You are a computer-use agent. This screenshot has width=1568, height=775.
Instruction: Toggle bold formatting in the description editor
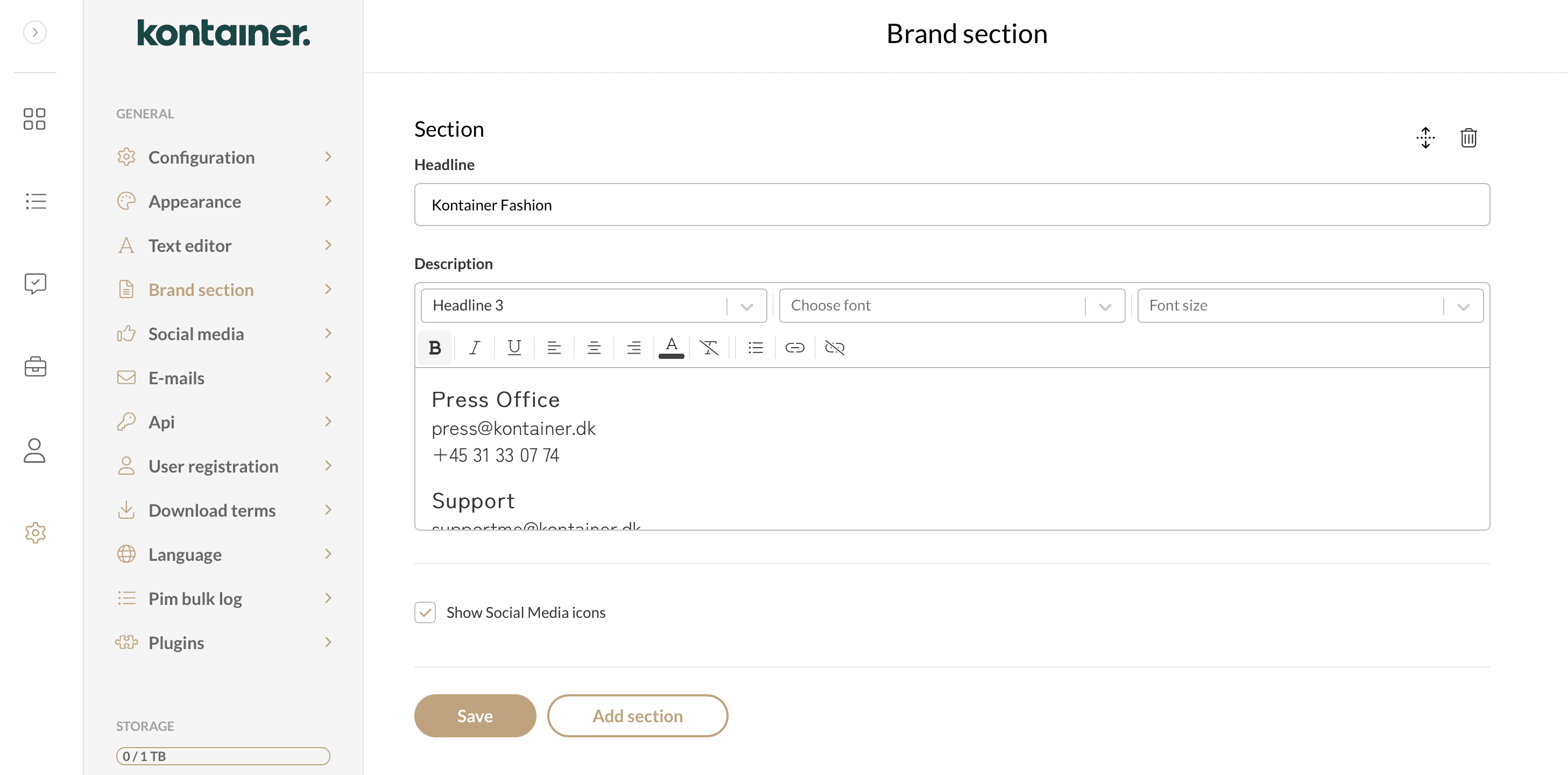(x=435, y=347)
